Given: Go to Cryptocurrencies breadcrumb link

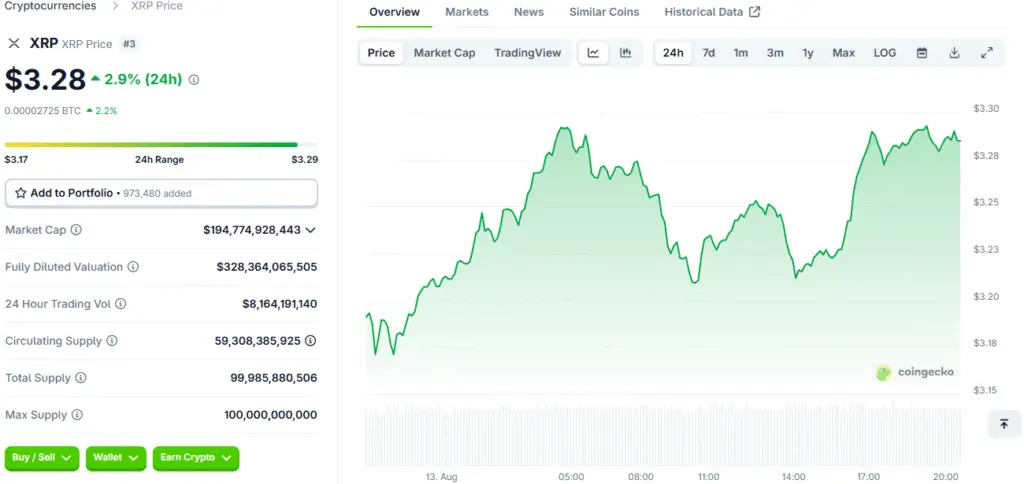Looking at the screenshot, I should tap(50, 6).
